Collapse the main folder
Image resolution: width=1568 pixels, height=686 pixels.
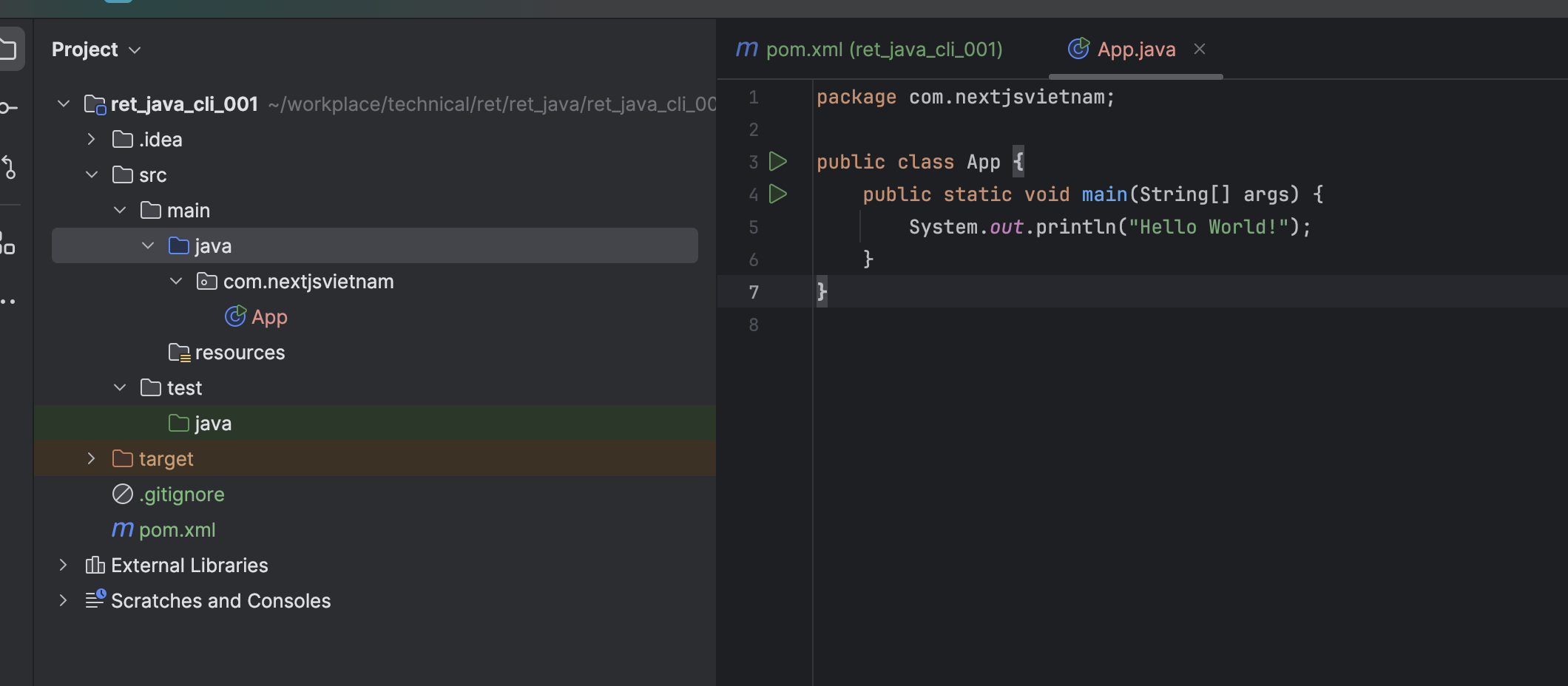pyautogui.click(x=120, y=210)
